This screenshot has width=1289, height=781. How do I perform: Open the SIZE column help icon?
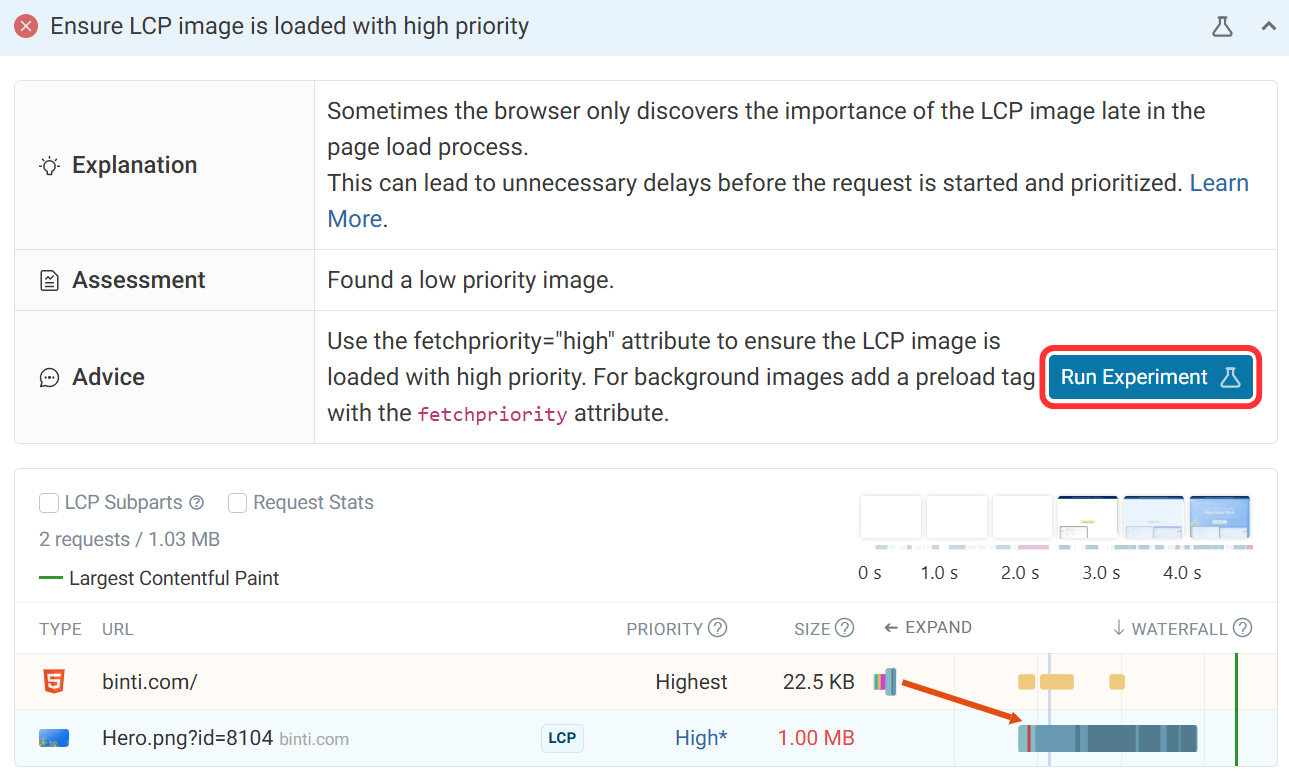[846, 627]
